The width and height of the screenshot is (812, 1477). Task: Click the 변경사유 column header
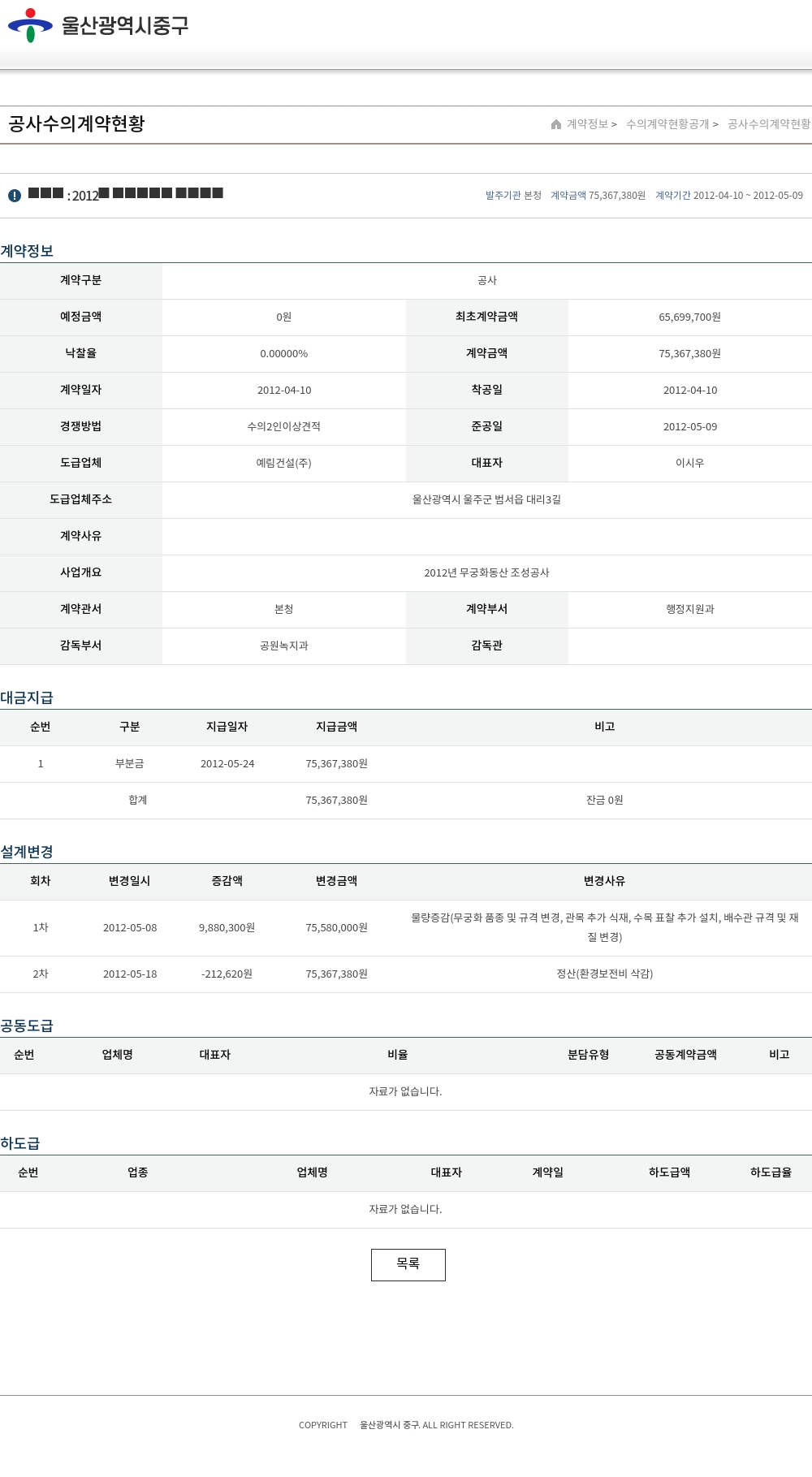click(x=604, y=881)
